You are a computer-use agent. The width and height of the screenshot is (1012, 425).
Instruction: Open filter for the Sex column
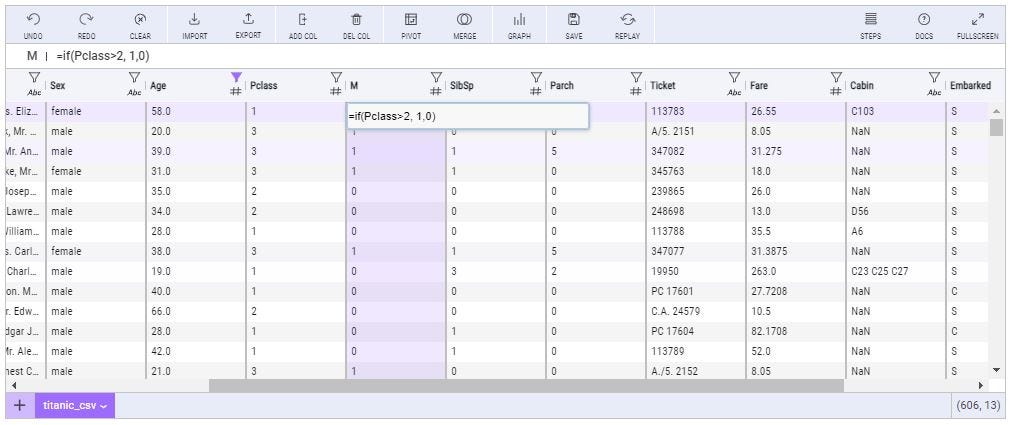tap(134, 78)
